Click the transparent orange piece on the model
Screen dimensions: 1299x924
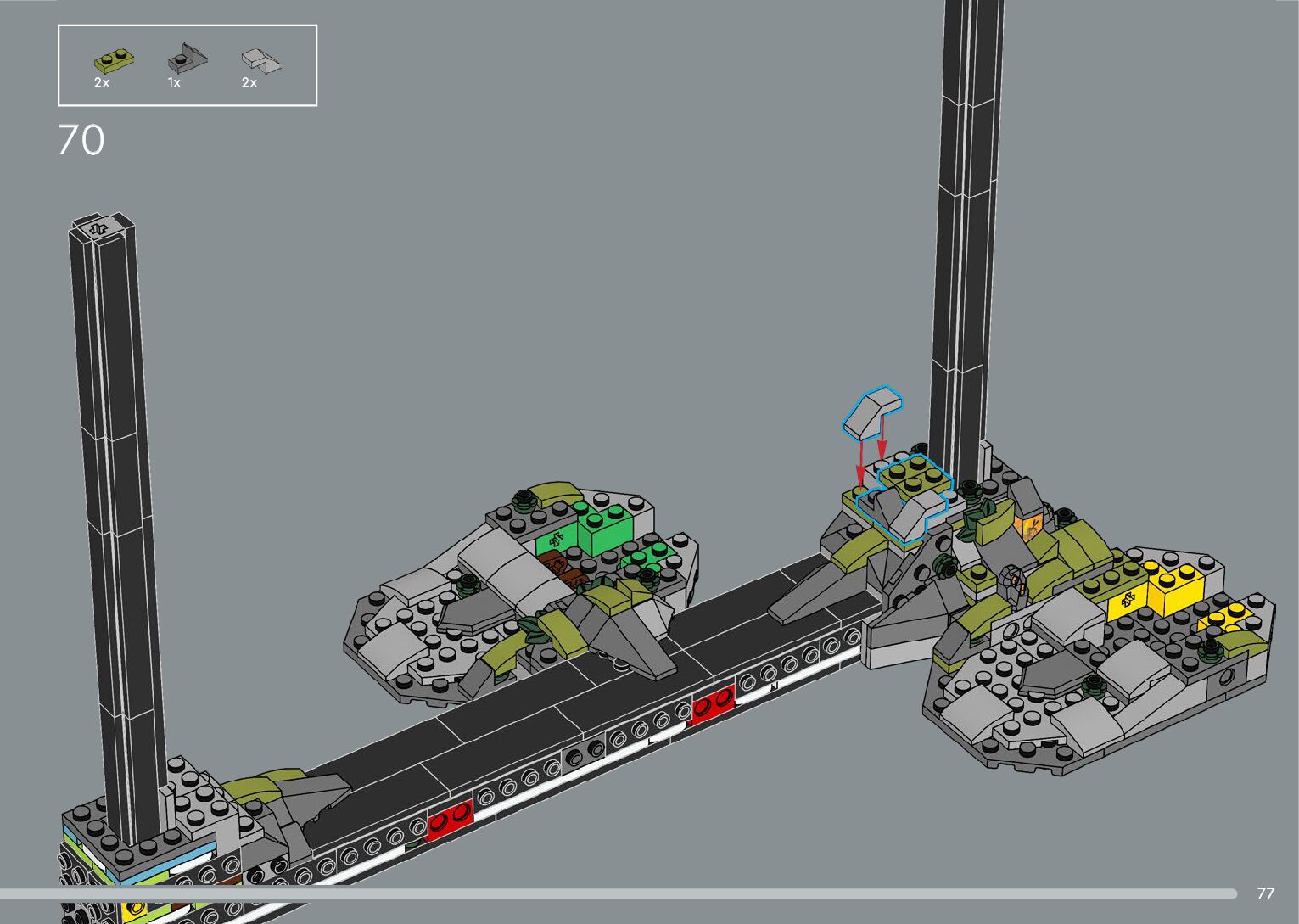pyautogui.click(x=1030, y=528)
